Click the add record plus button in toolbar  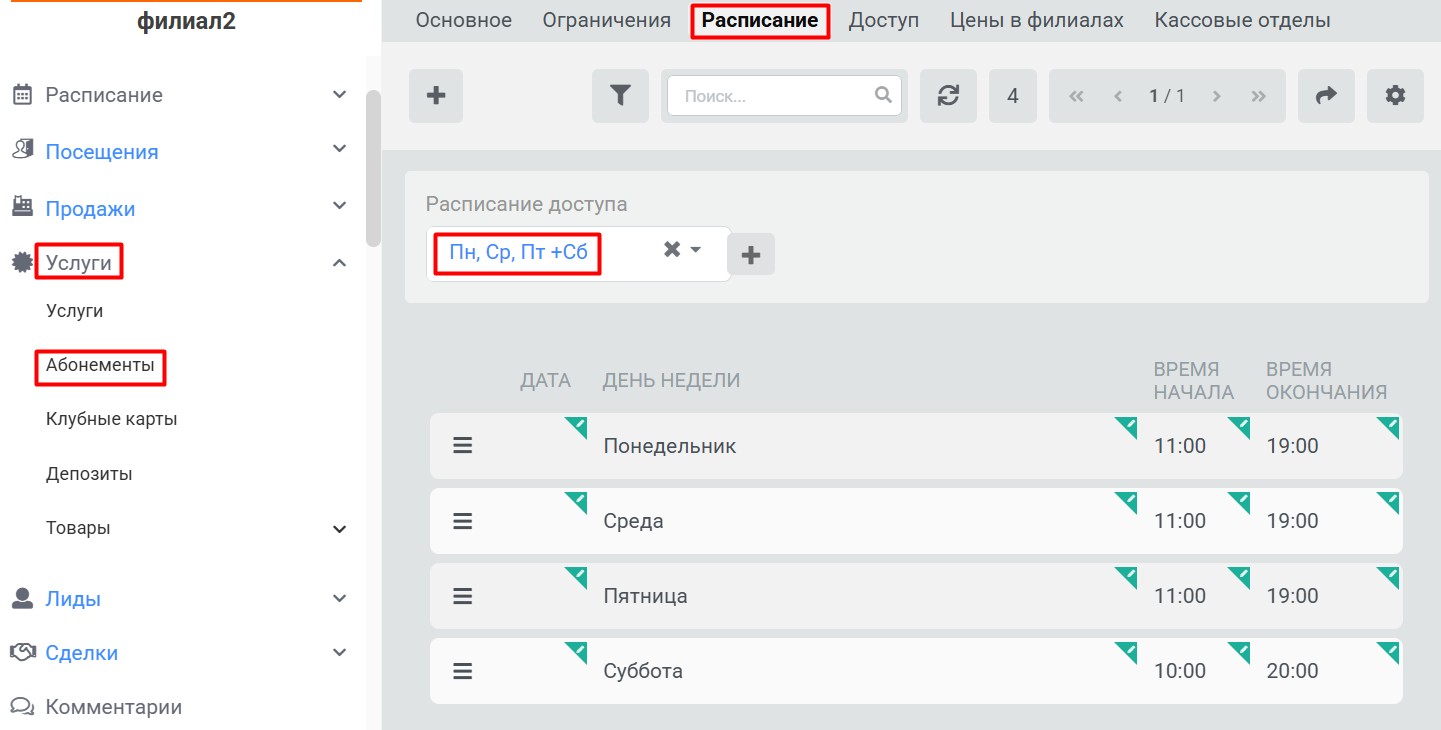(436, 96)
